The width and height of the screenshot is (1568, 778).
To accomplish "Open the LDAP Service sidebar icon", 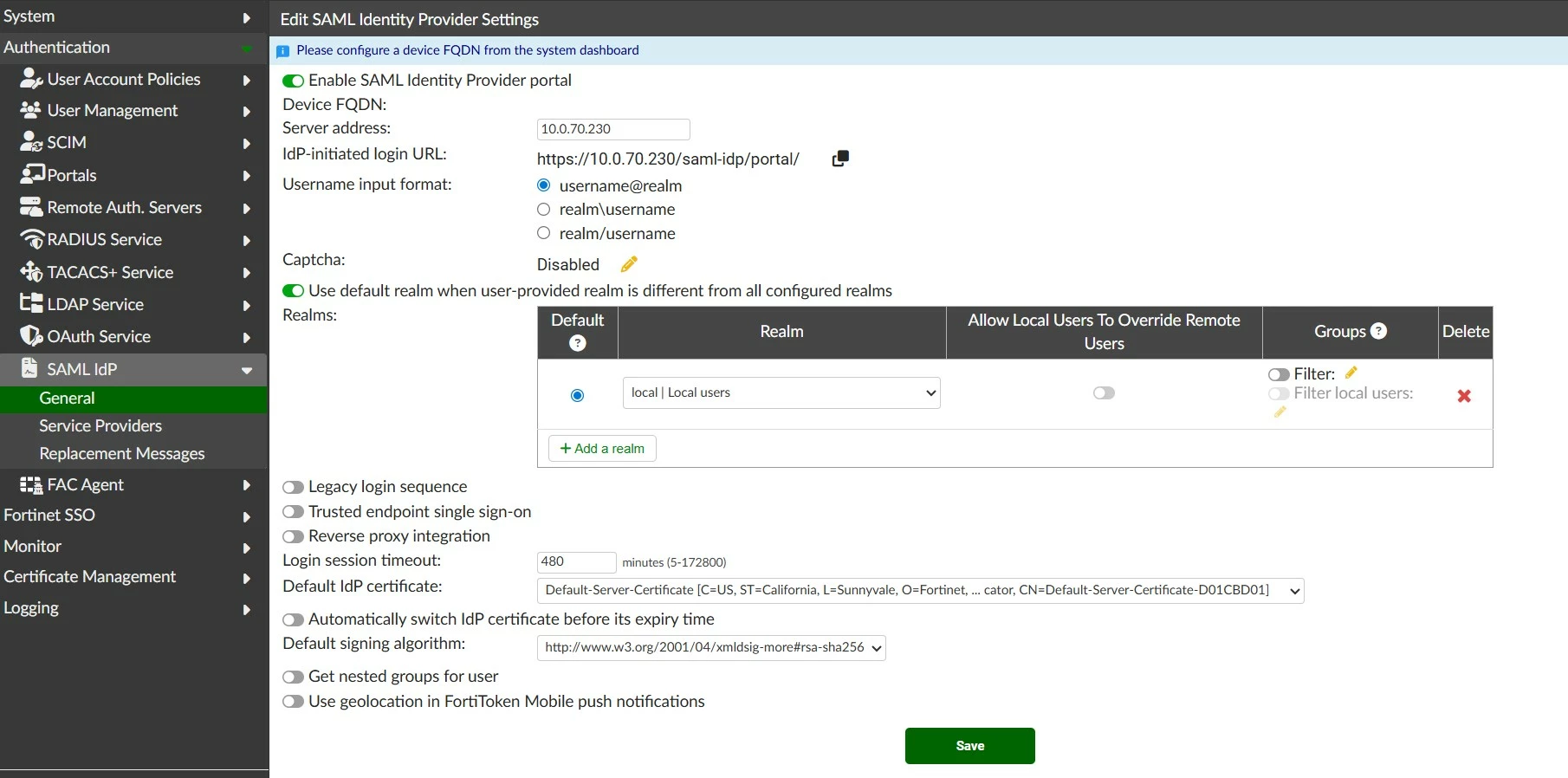I will tap(32, 303).
